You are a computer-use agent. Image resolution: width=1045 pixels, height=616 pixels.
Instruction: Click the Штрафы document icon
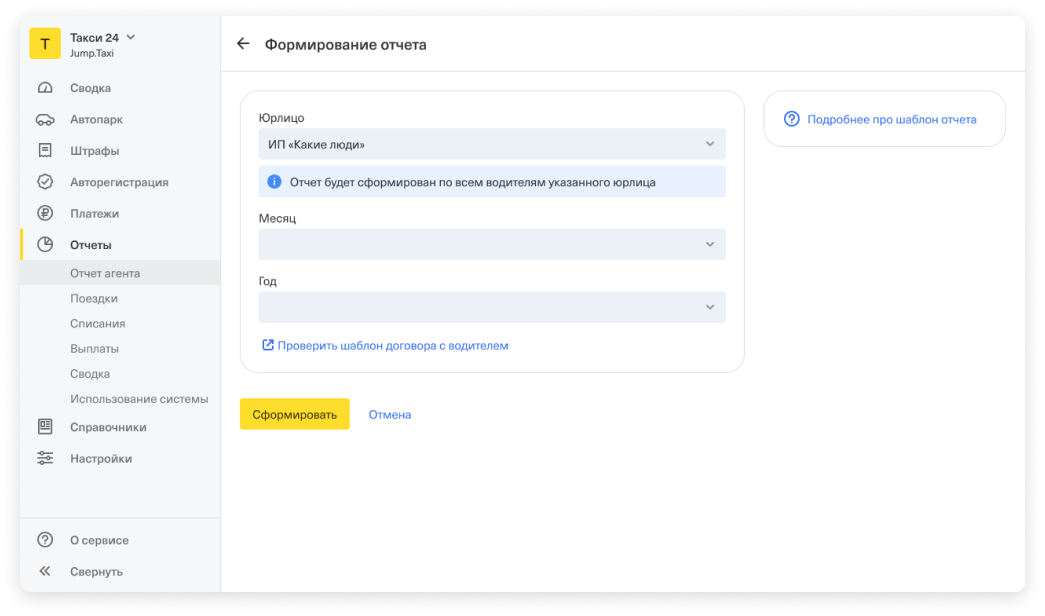point(45,151)
